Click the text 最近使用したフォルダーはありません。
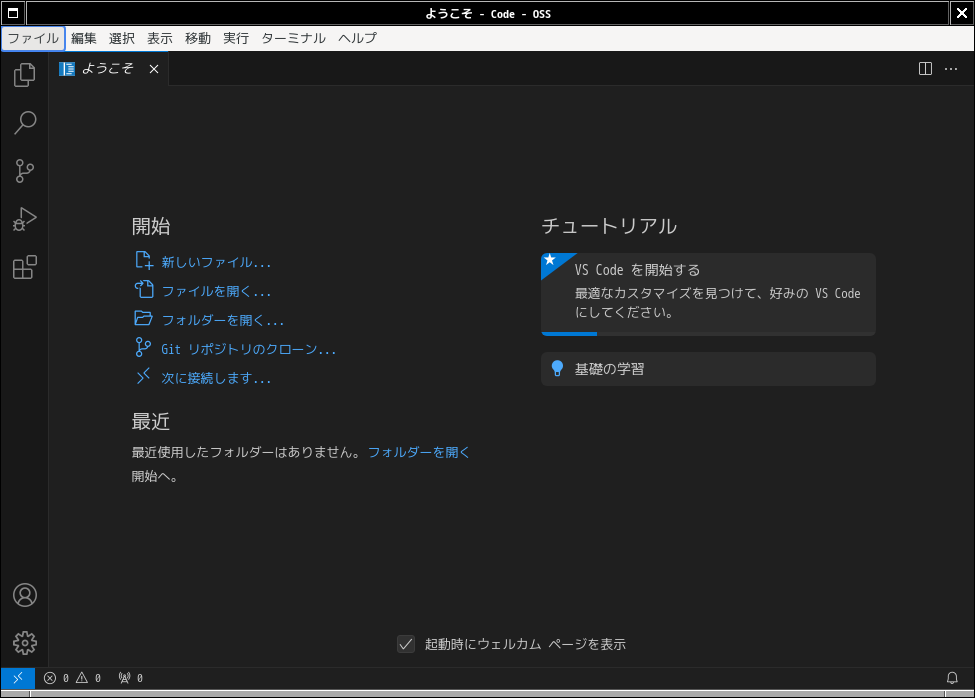The height and width of the screenshot is (698, 975). coord(247,452)
